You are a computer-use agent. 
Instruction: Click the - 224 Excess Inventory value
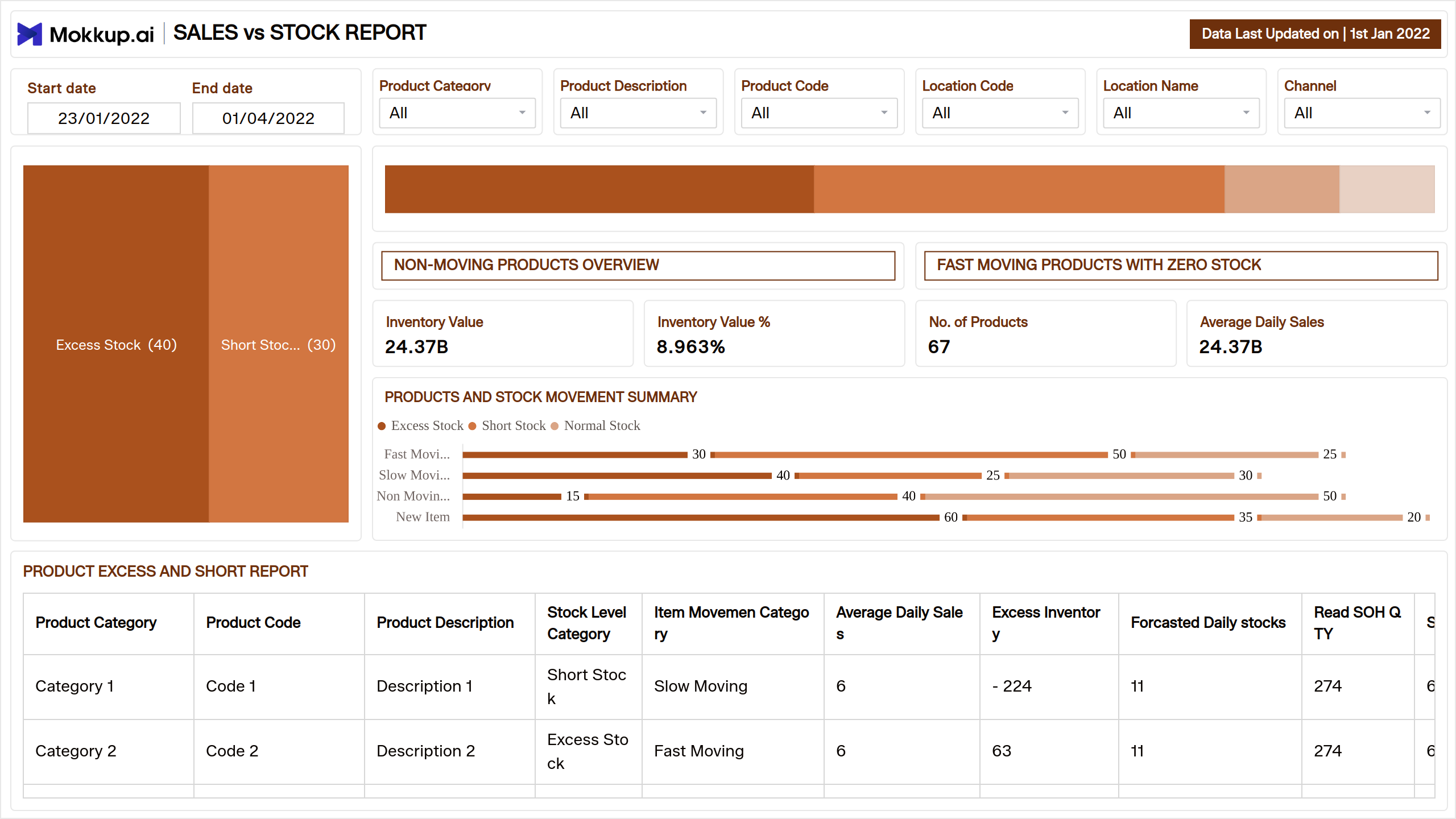1012,686
